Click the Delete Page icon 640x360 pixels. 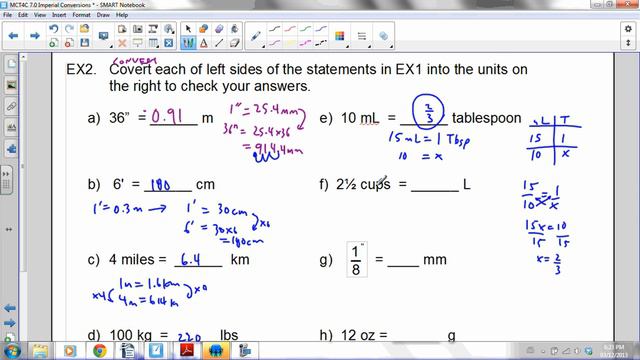tap(69, 42)
